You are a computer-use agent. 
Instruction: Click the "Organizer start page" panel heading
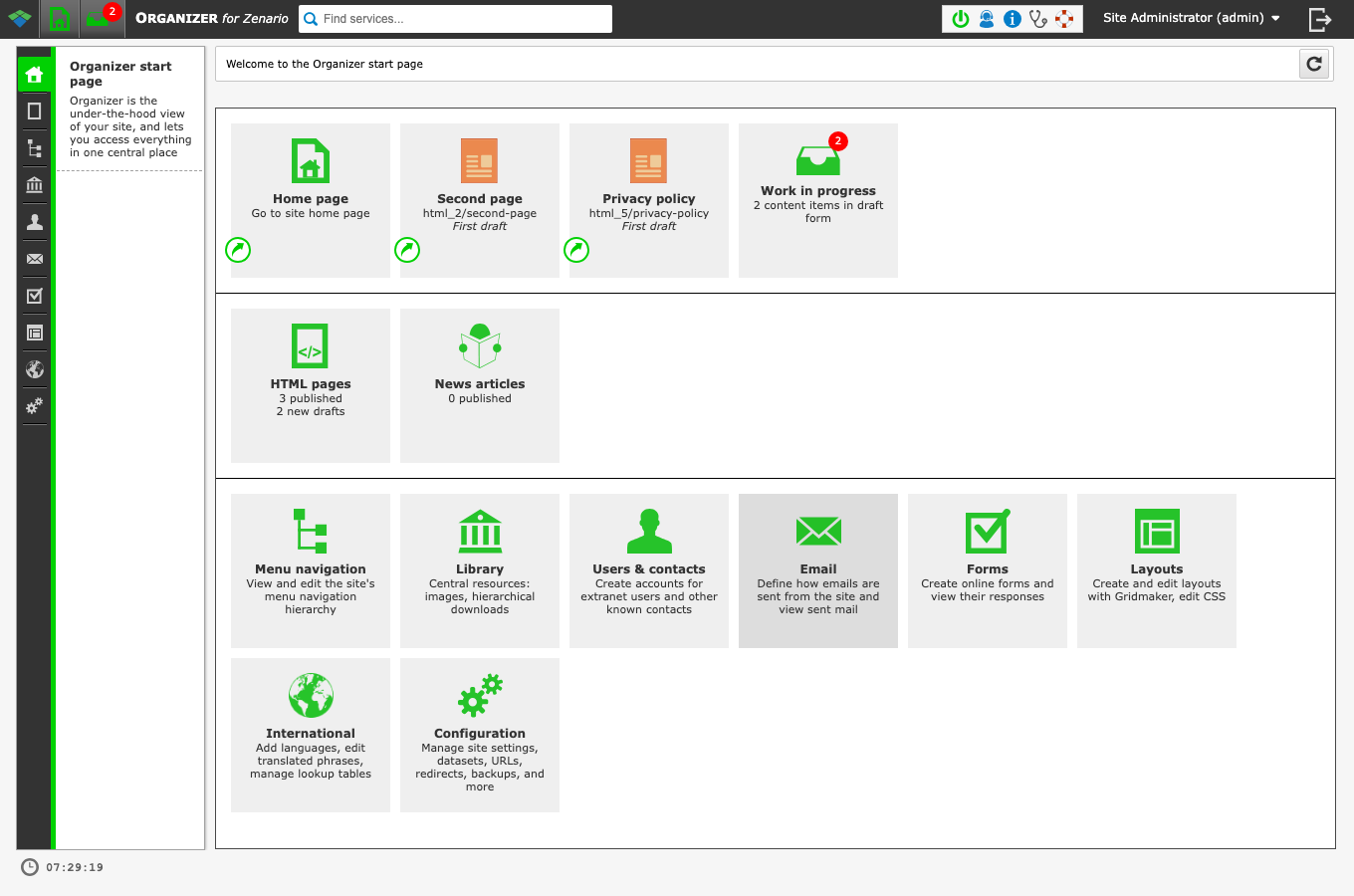point(120,74)
